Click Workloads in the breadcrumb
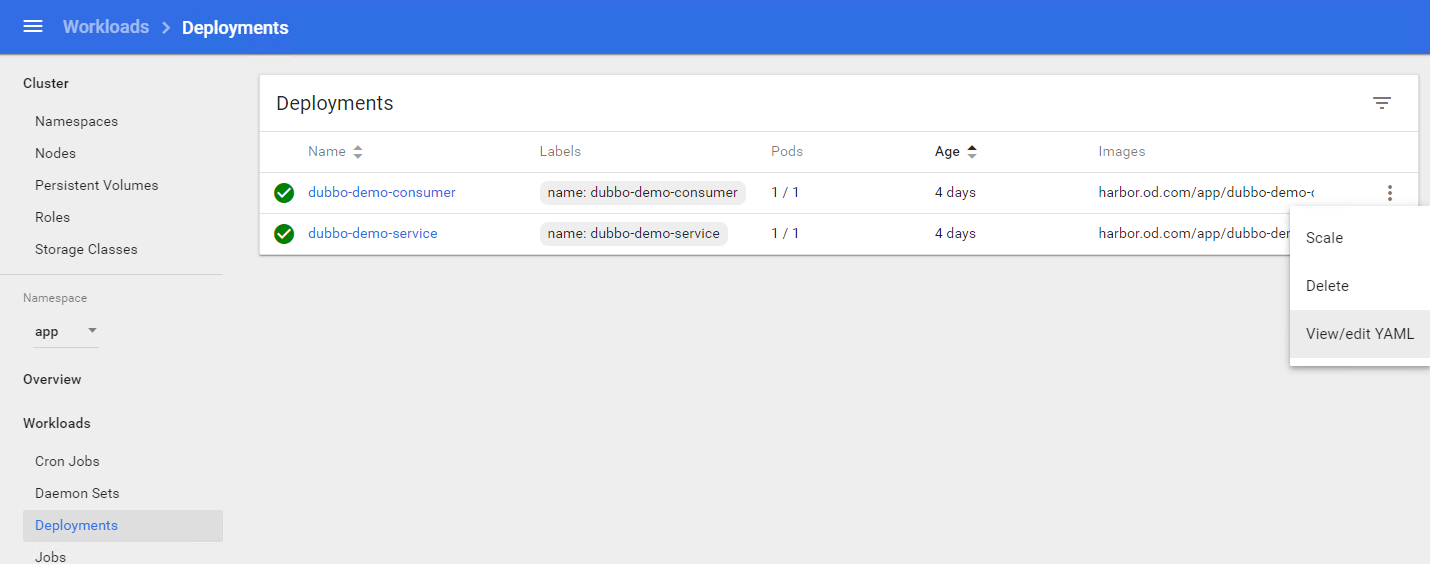The width and height of the screenshot is (1430, 564). (106, 27)
